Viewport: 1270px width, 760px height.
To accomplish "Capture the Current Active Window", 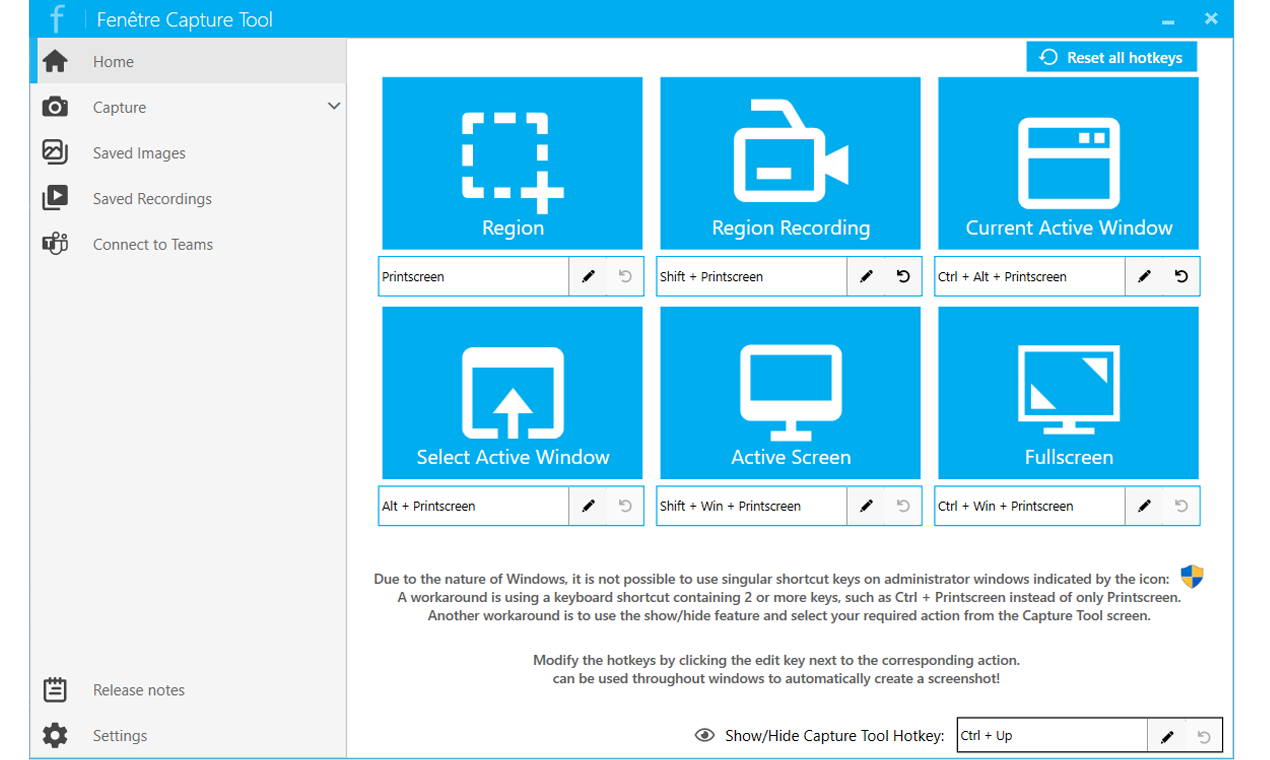I will click(1067, 163).
